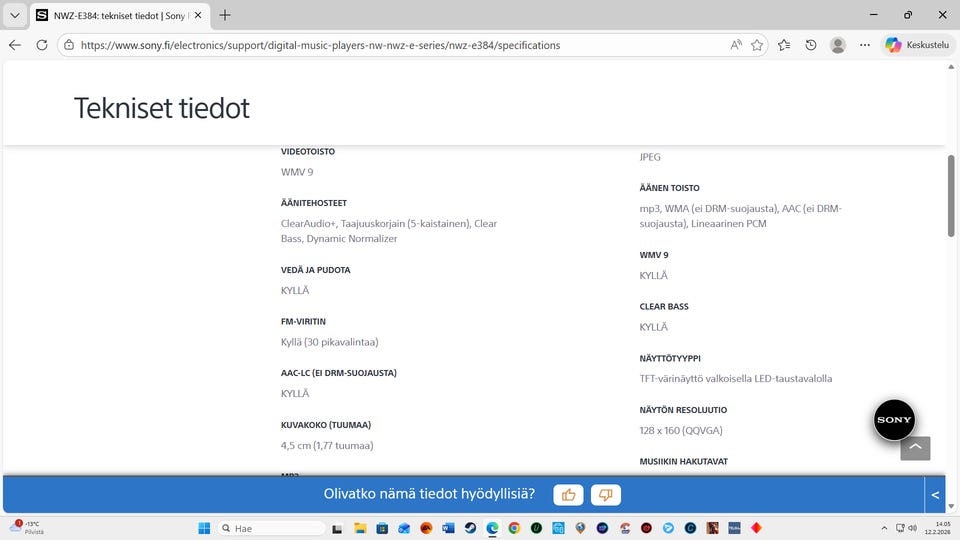Screen dimensions: 960x540
Task: View site information lock icon
Action: click(x=69, y=45)
